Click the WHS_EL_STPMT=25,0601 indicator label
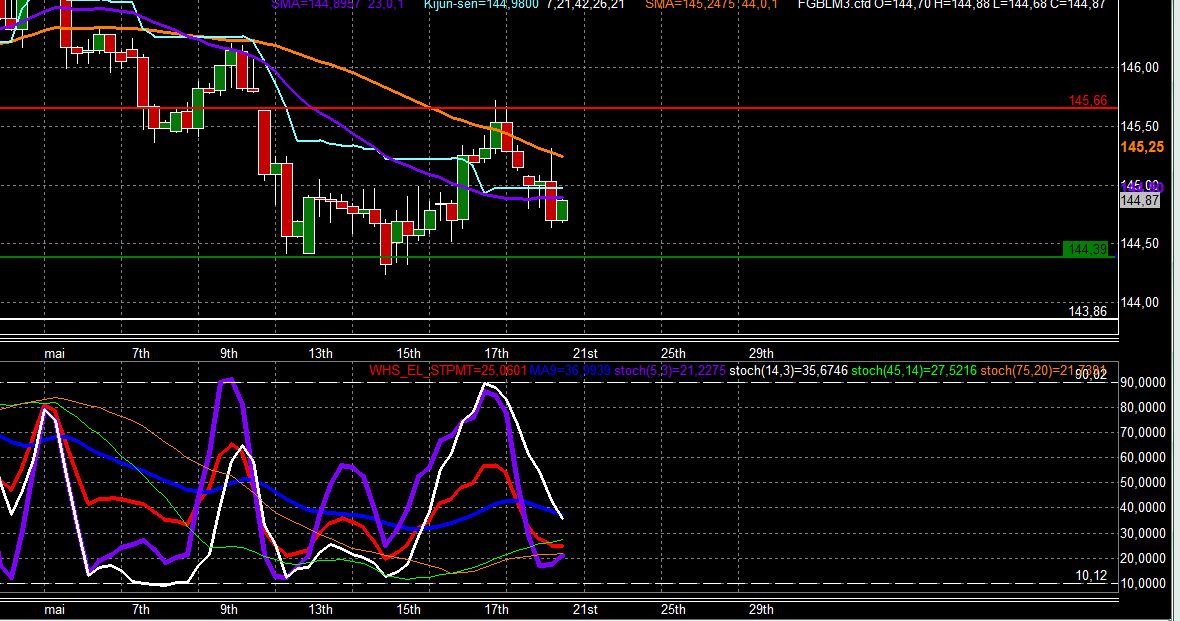This screenshot has height=621, width=1180. click(448, 370)
